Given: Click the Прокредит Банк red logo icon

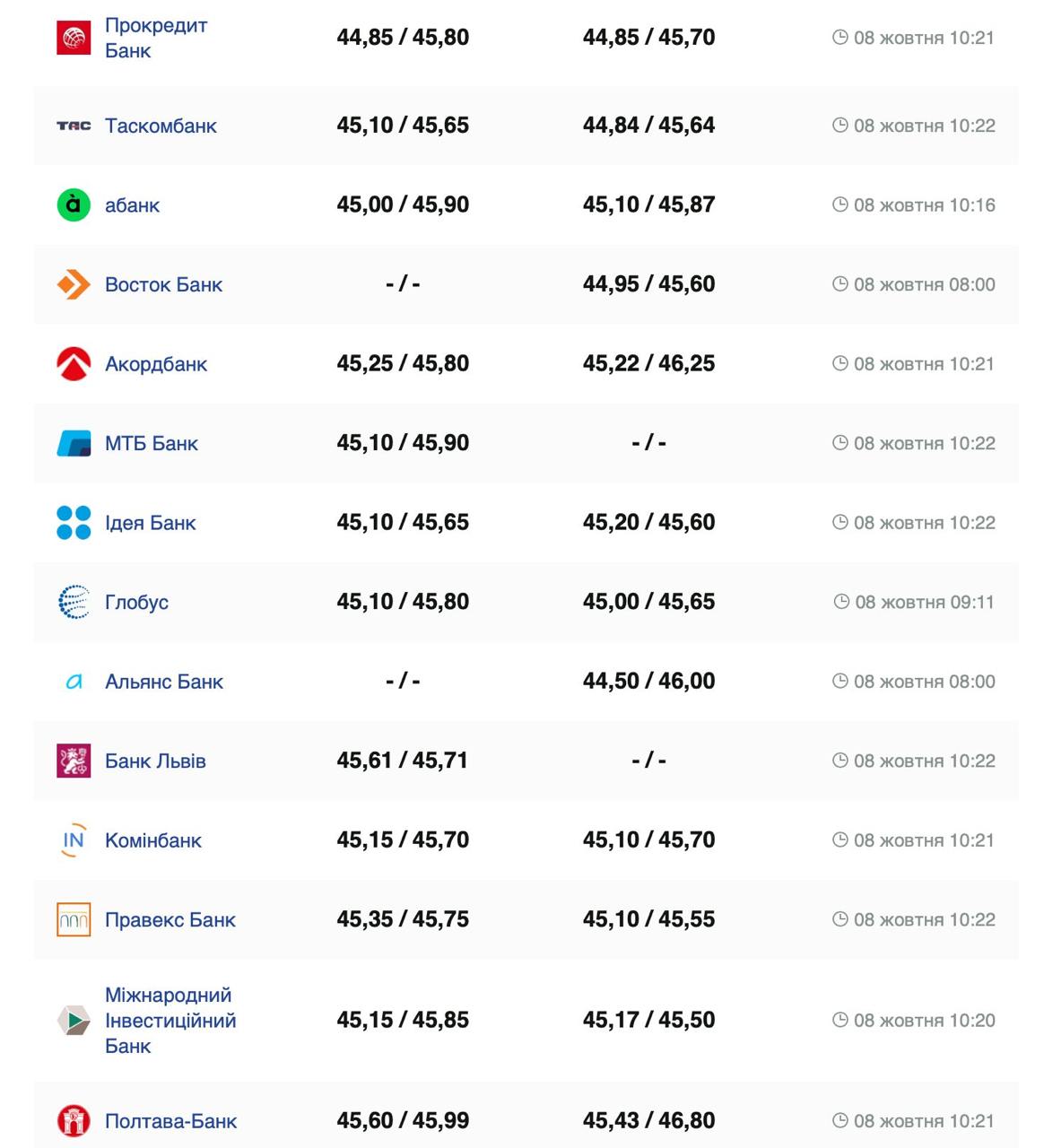Looking at the screenshot, I should [74, 38].
